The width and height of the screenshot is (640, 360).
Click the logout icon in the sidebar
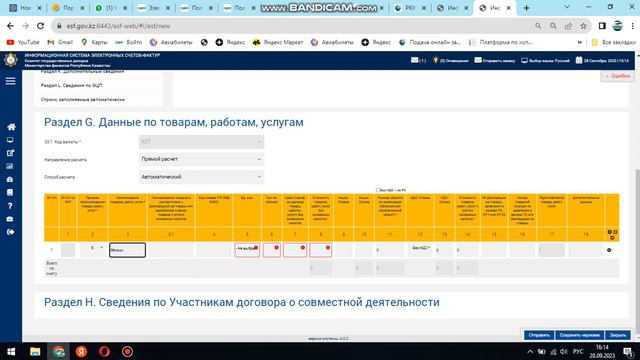point(10,232)
